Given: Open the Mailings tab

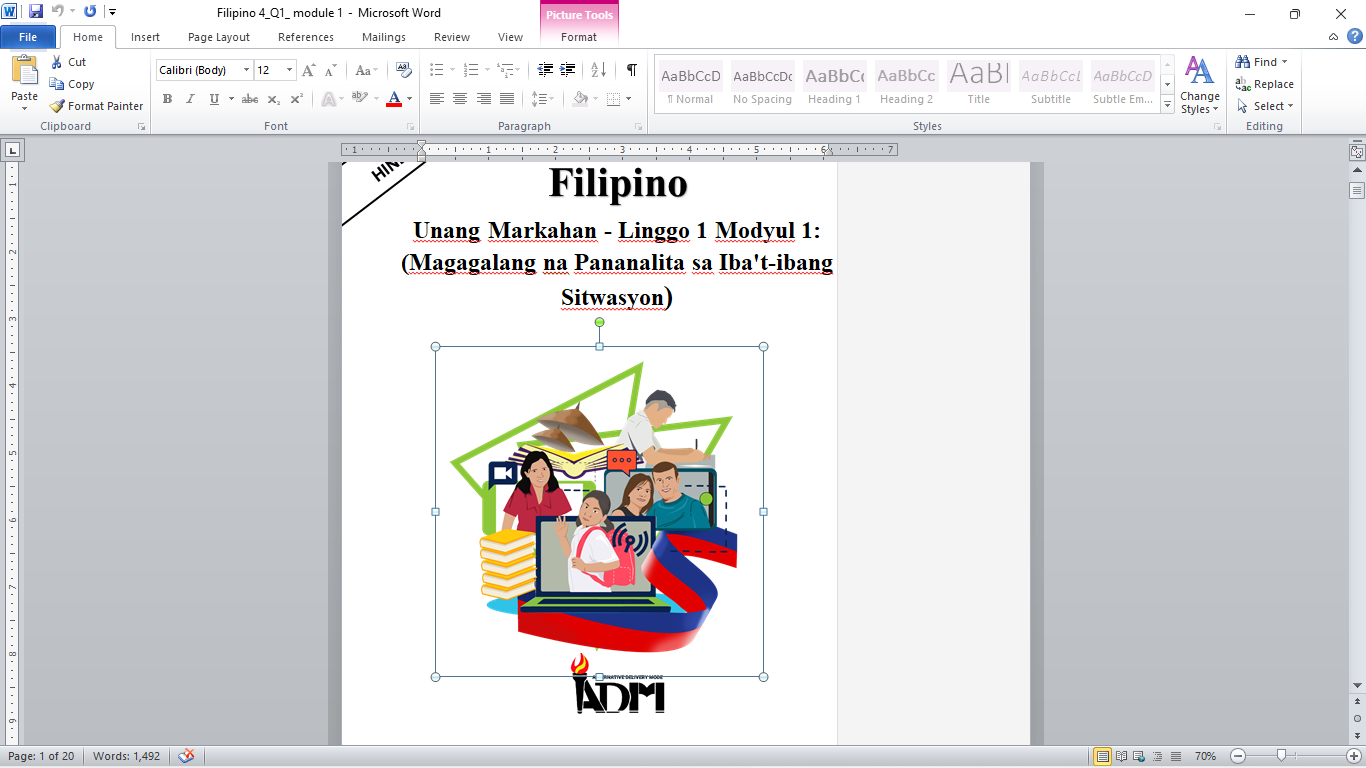Looking at the screenshot, I should 384,37.
